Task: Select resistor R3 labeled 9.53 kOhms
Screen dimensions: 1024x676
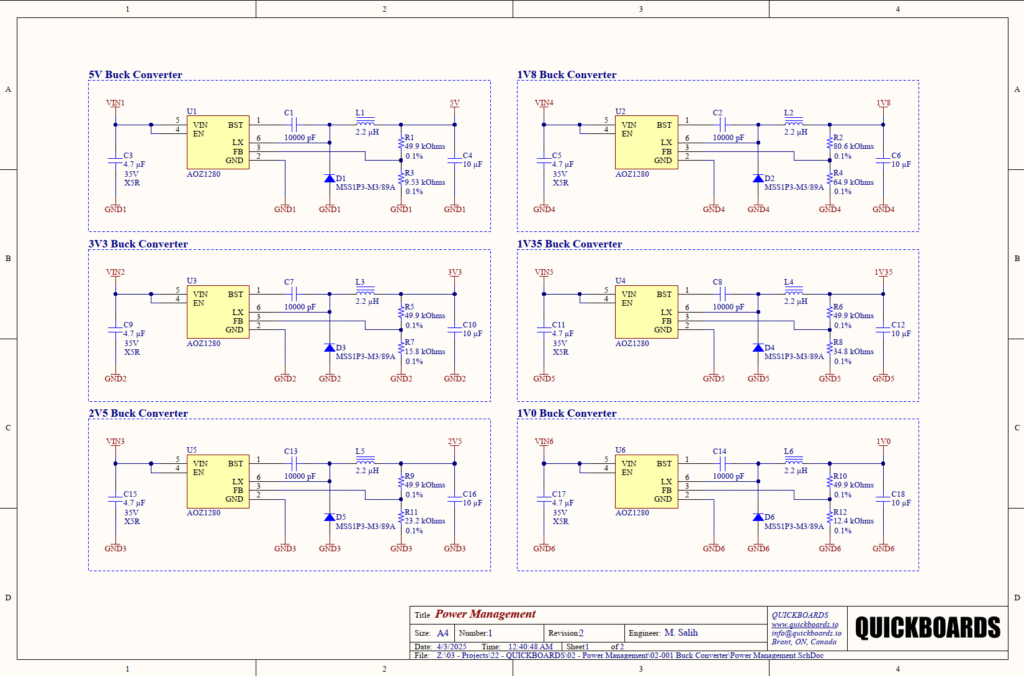Action: (401, 175)
